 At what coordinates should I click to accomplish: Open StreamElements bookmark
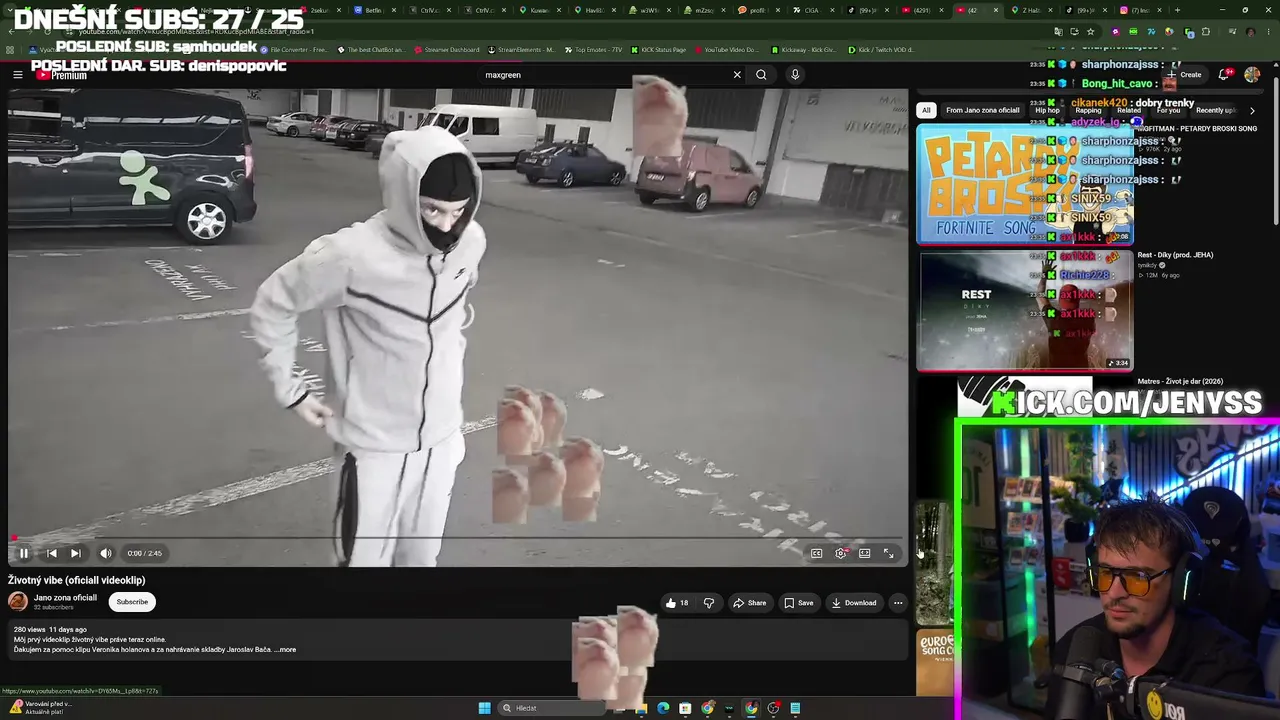click(x=520, y=49)
